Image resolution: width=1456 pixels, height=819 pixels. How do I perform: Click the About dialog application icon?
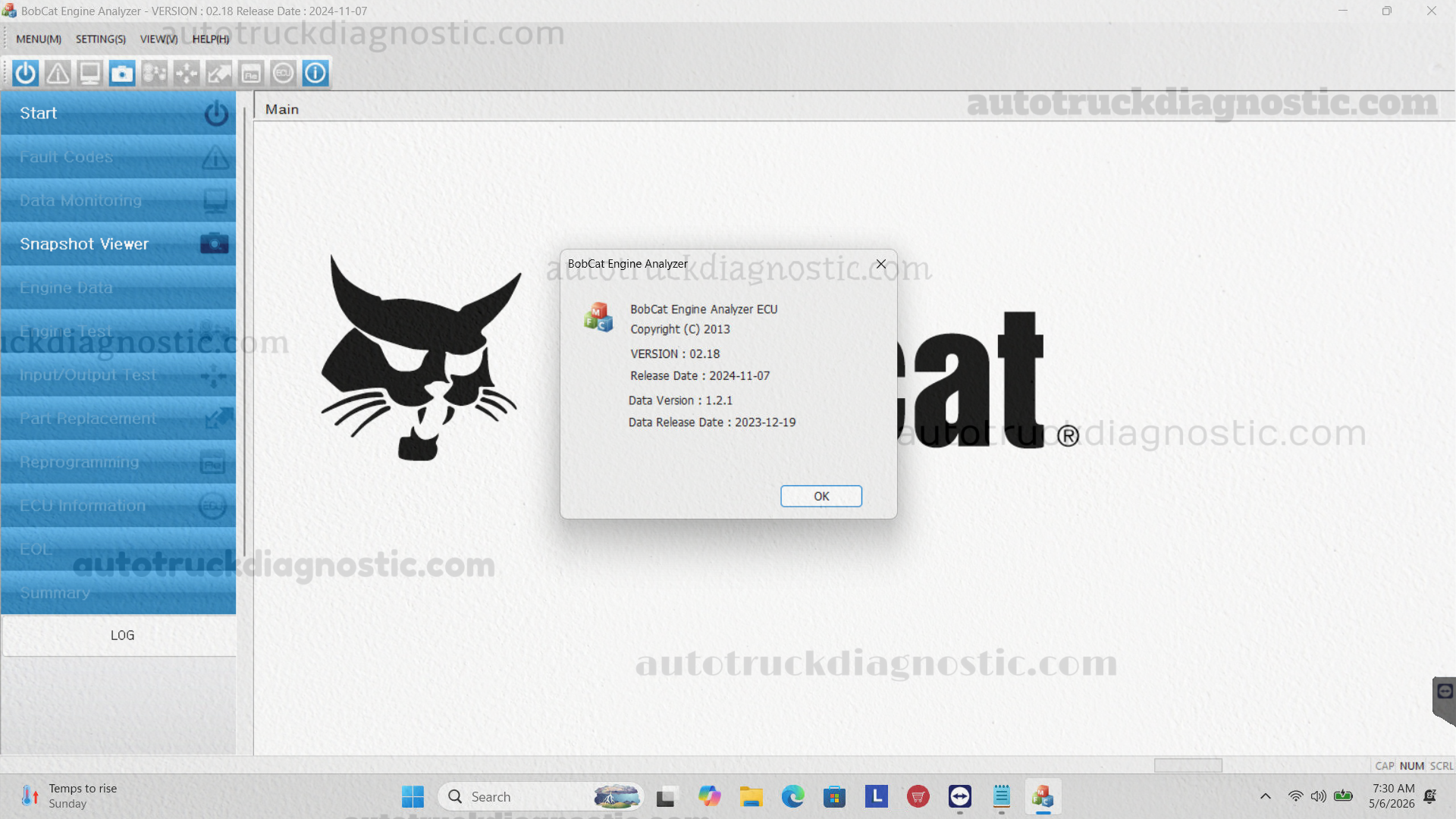coord(598,317)
